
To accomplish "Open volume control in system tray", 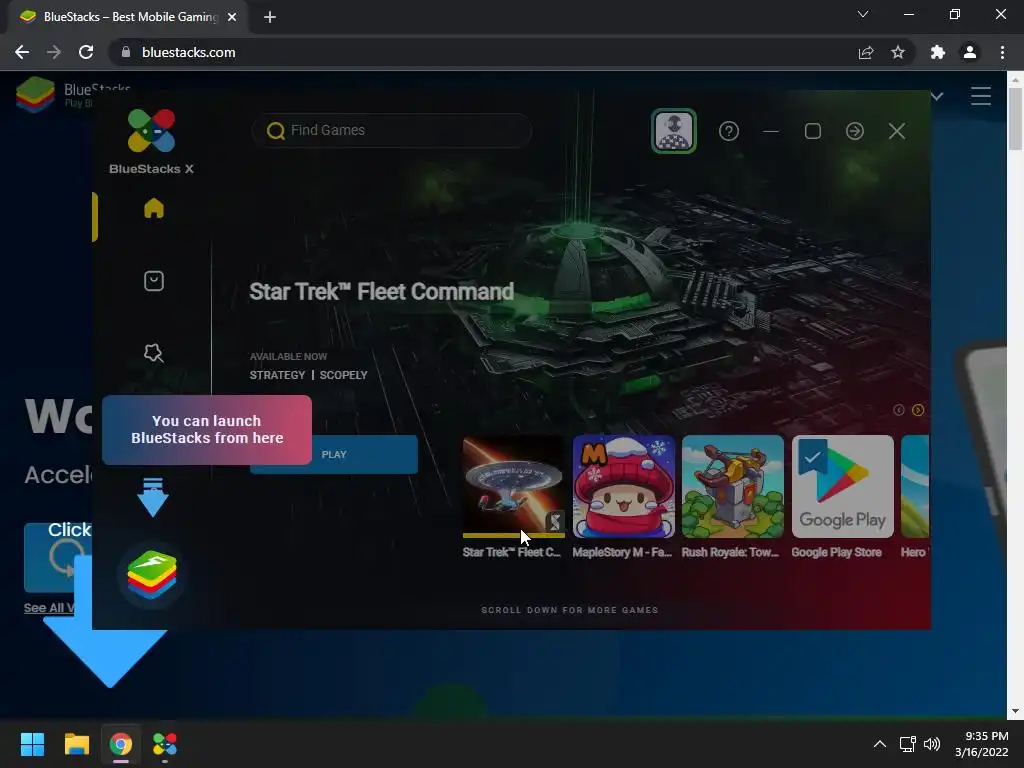I will 933,744.
